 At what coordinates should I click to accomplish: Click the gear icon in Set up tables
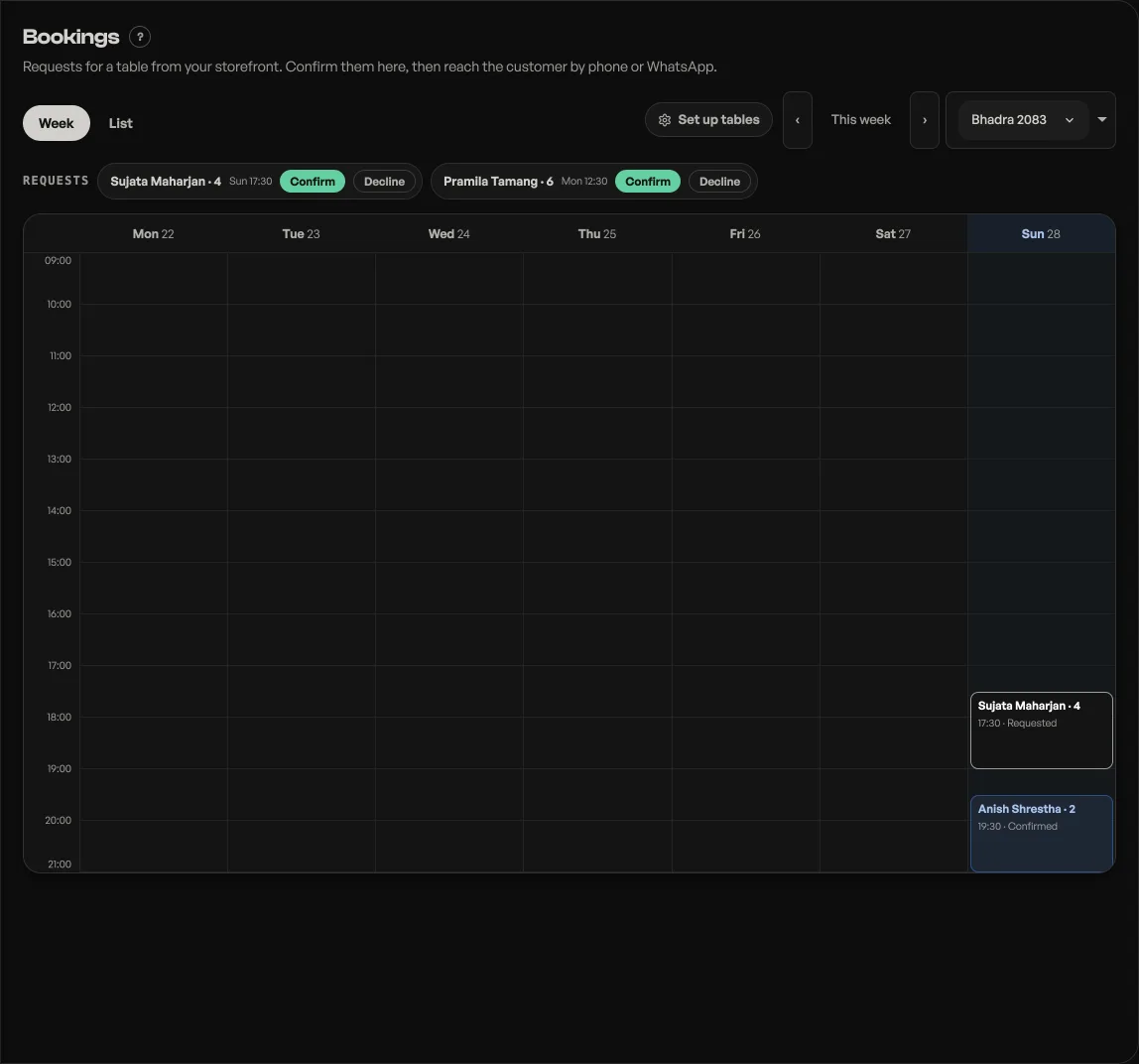pyautogui.click(x=665, y=120)
